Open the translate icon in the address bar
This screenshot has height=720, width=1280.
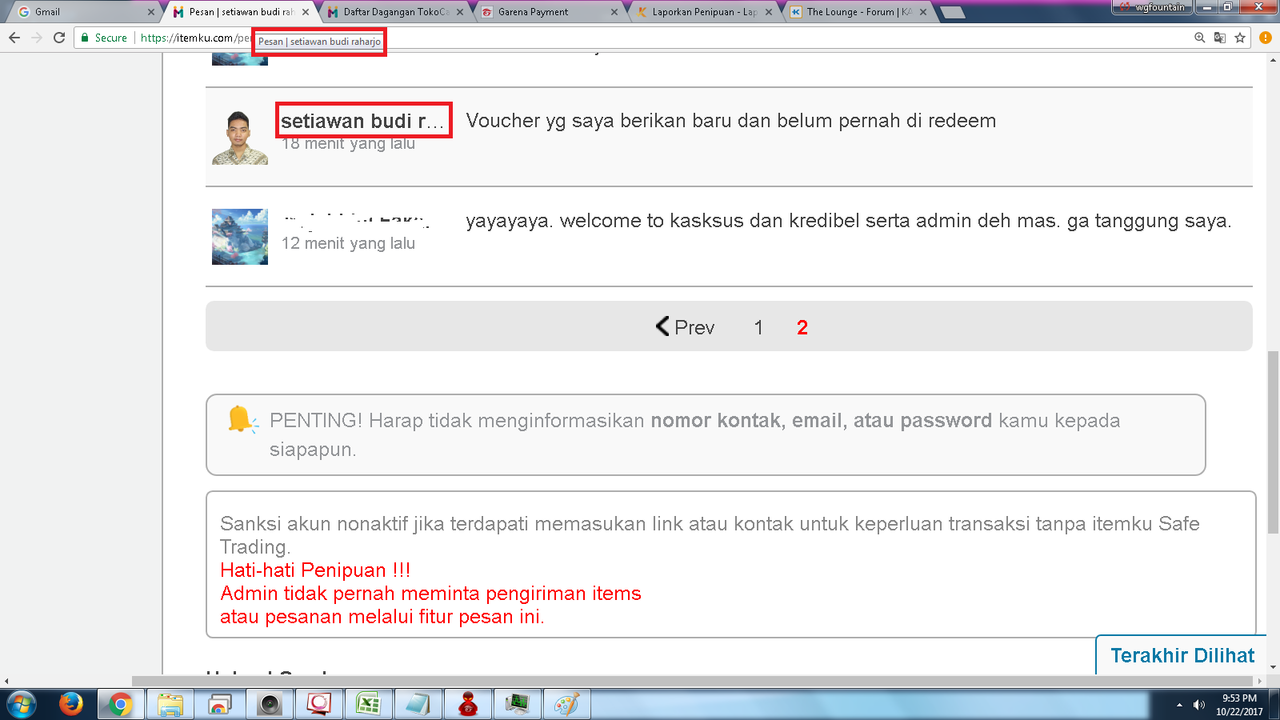coord(1220,37)
